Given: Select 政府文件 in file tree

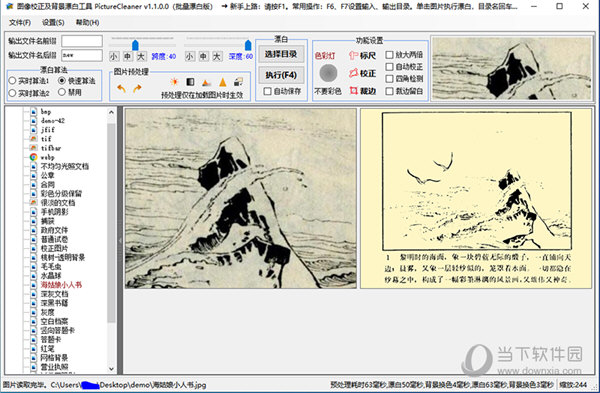Looking at the screenshot, I should (x=54, y=230).
